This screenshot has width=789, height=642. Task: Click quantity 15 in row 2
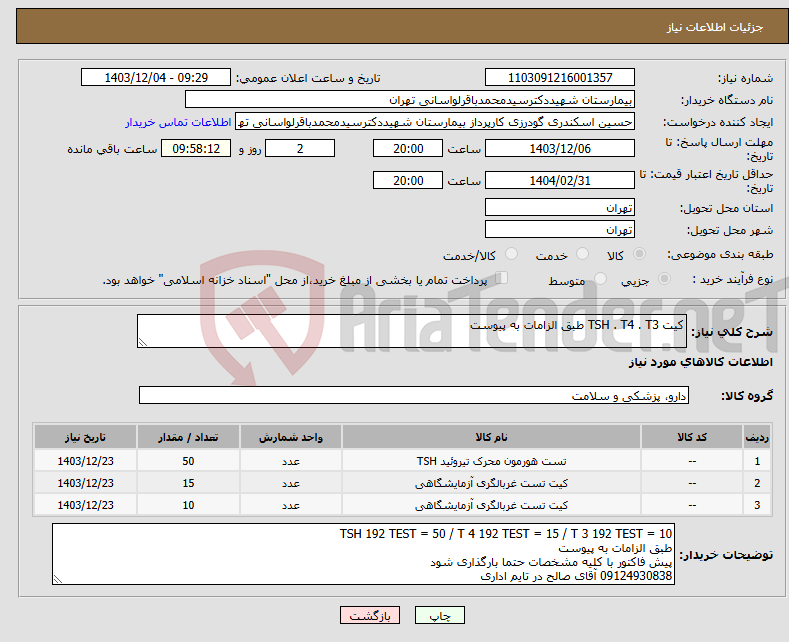(188, 483)
